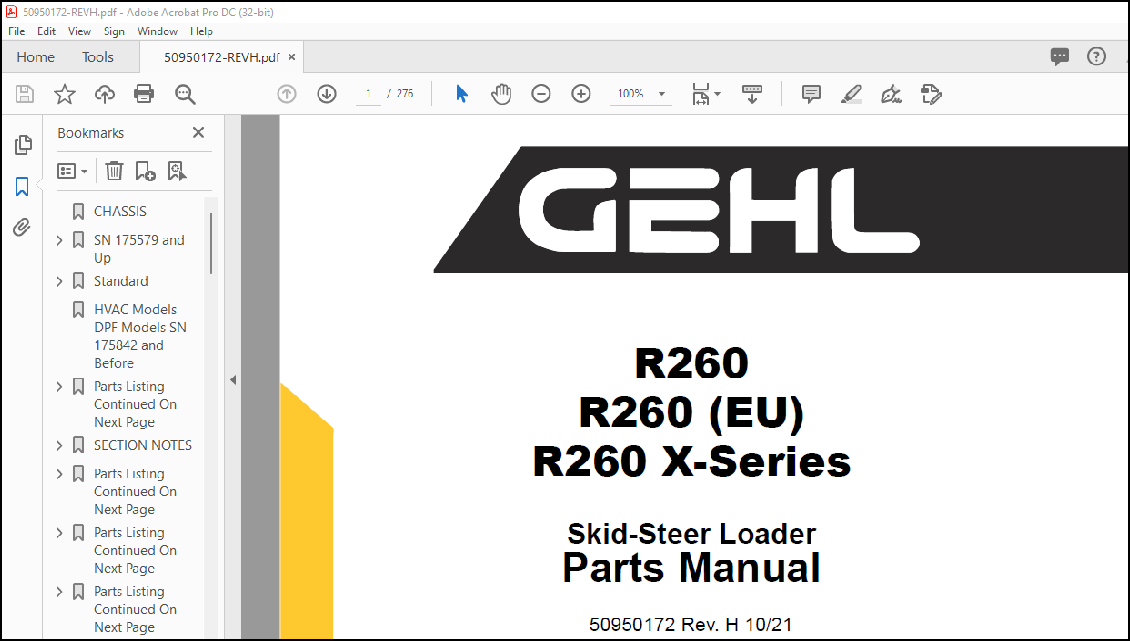
Task: Click the Save file icon
Action: [25, 94]
